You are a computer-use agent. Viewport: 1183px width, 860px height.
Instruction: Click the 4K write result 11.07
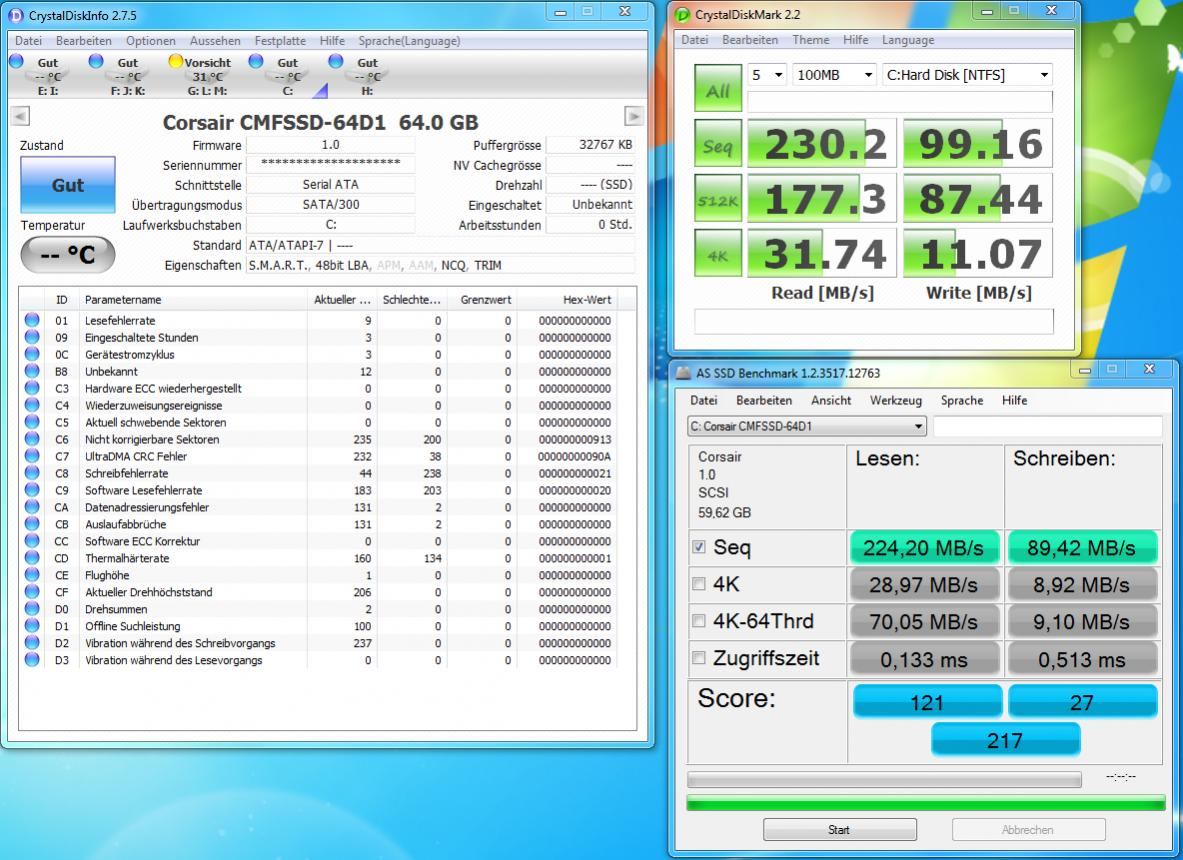click(x=978, y=253)
